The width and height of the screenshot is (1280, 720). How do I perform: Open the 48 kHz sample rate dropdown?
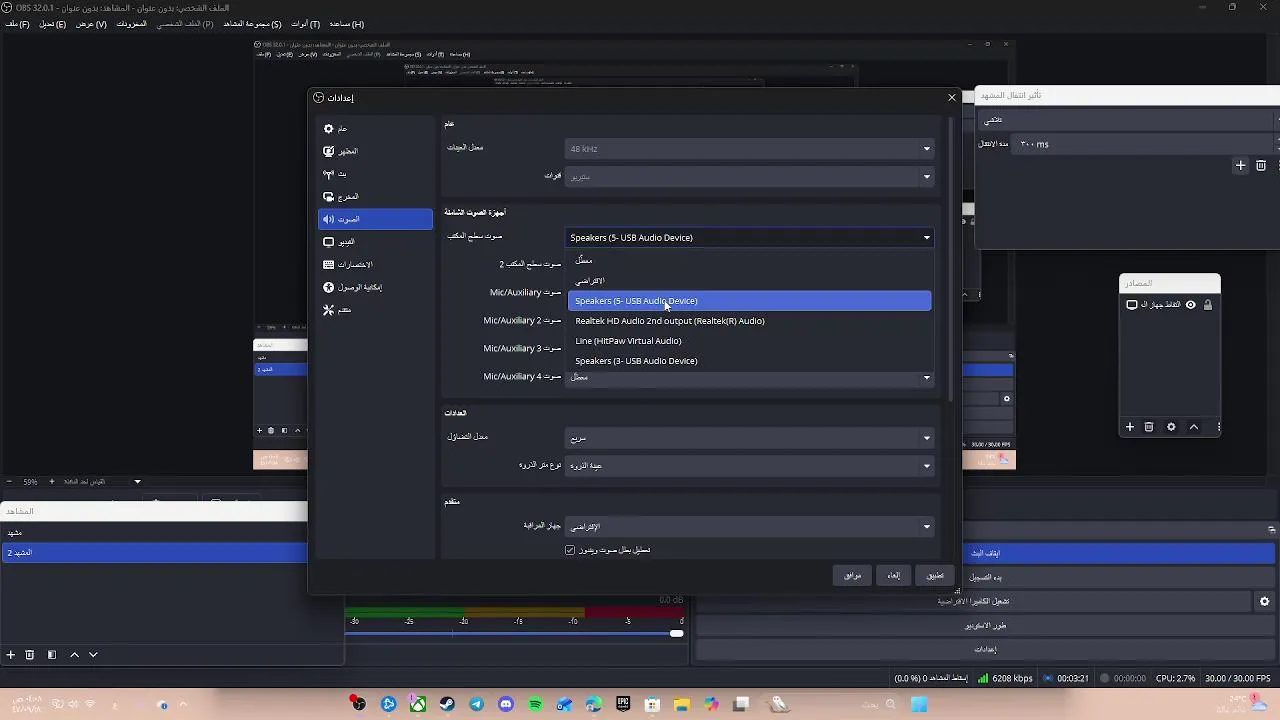click(x=749, y=149)
